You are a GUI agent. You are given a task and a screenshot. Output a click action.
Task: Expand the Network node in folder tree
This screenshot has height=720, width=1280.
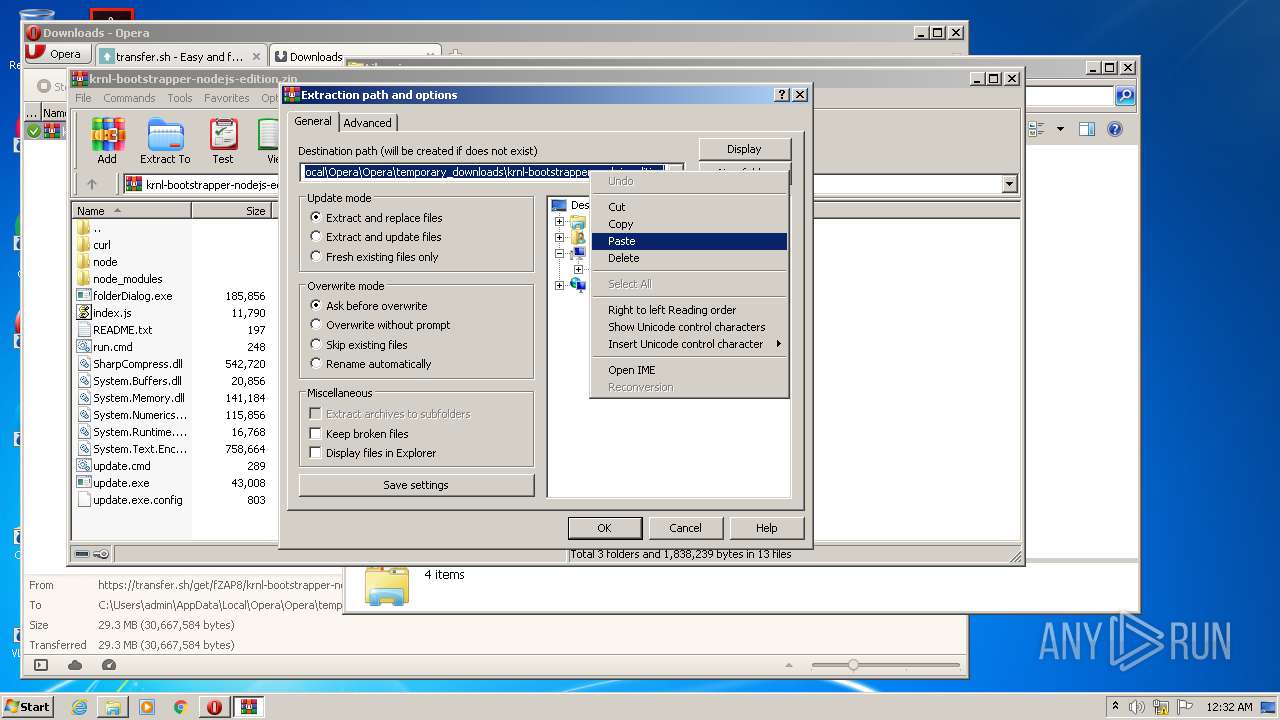(x=559, y=286)
